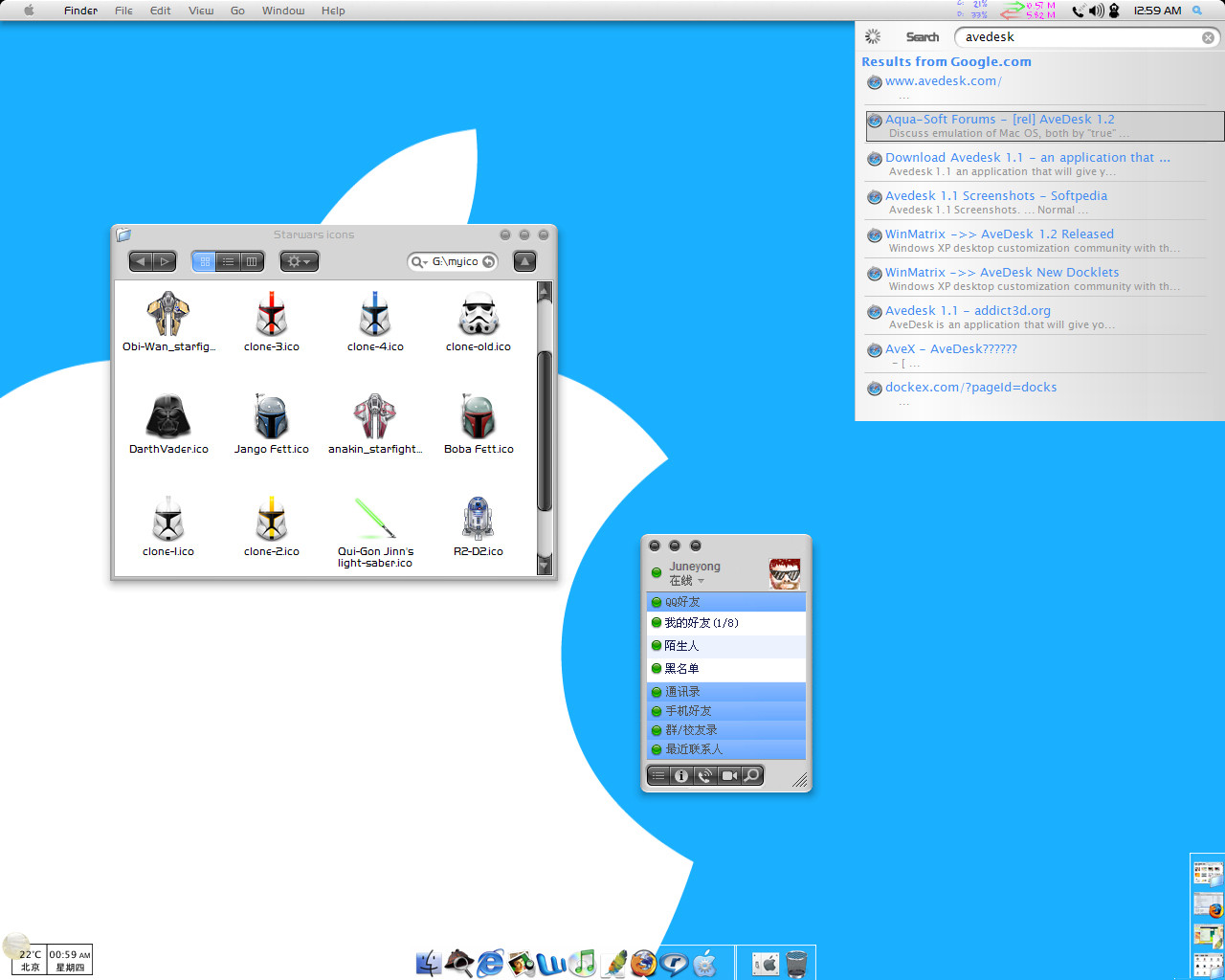Screen dimensions: 1225x980
Task: Expand the 黑名单 group
Action: pos(726,669)
